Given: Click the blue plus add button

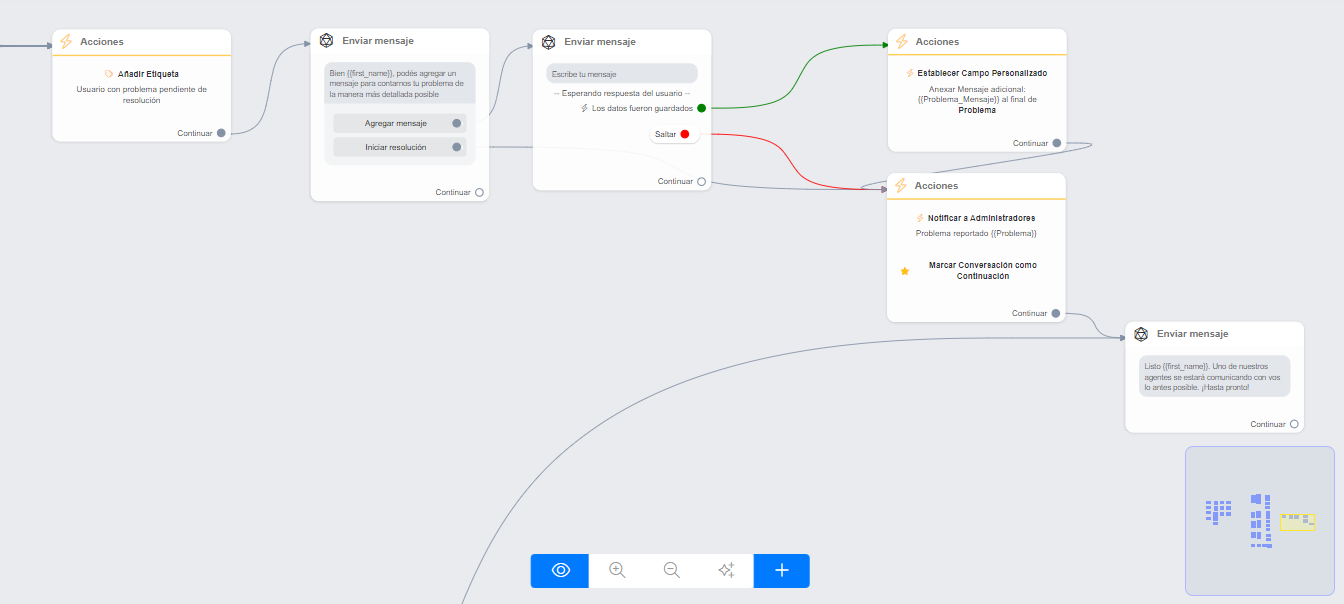Looking at the screenshot, I should click(x=782, y=570).
